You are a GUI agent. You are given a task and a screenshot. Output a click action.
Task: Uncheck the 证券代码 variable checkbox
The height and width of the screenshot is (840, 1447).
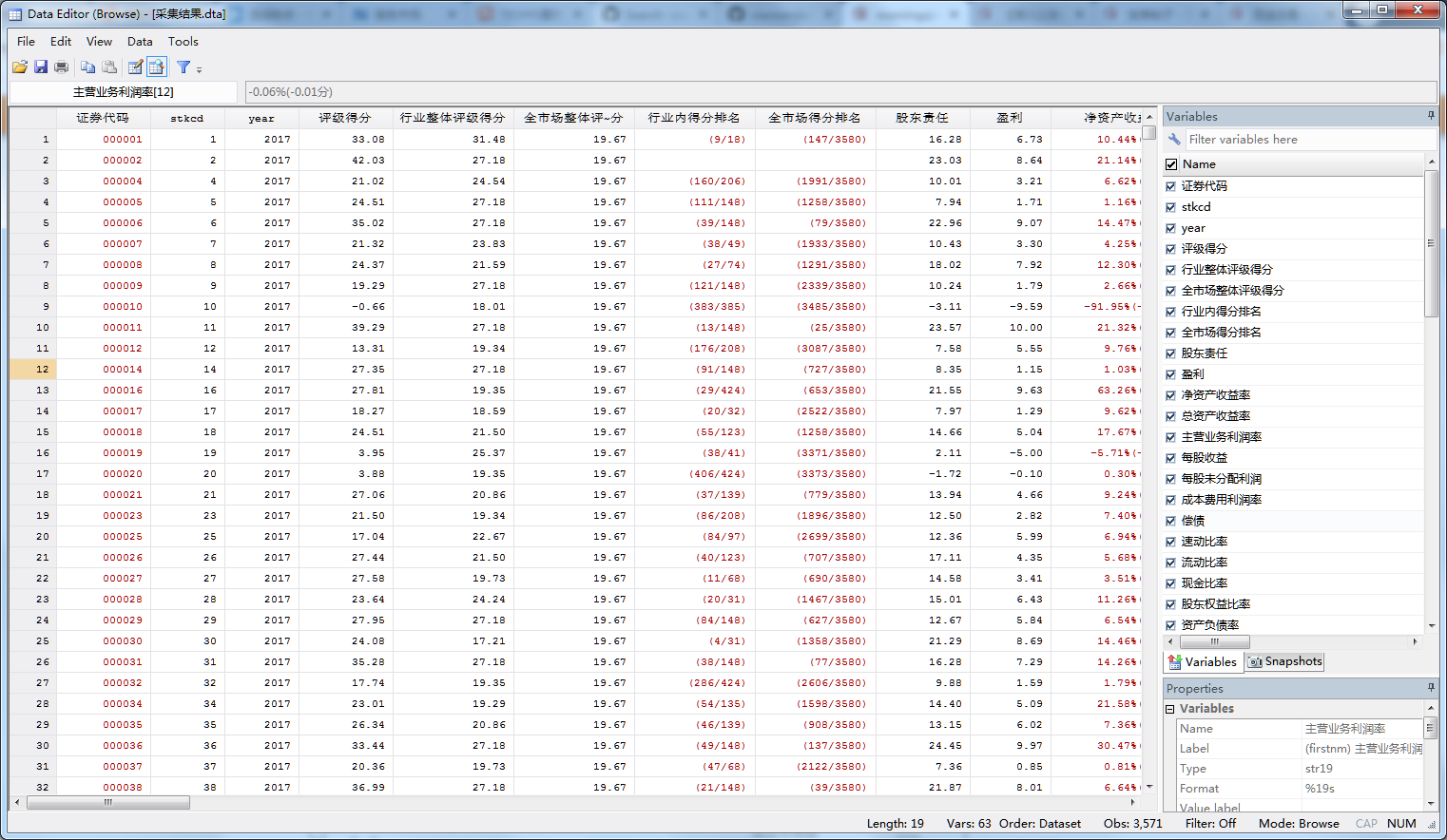point(1171,186)
